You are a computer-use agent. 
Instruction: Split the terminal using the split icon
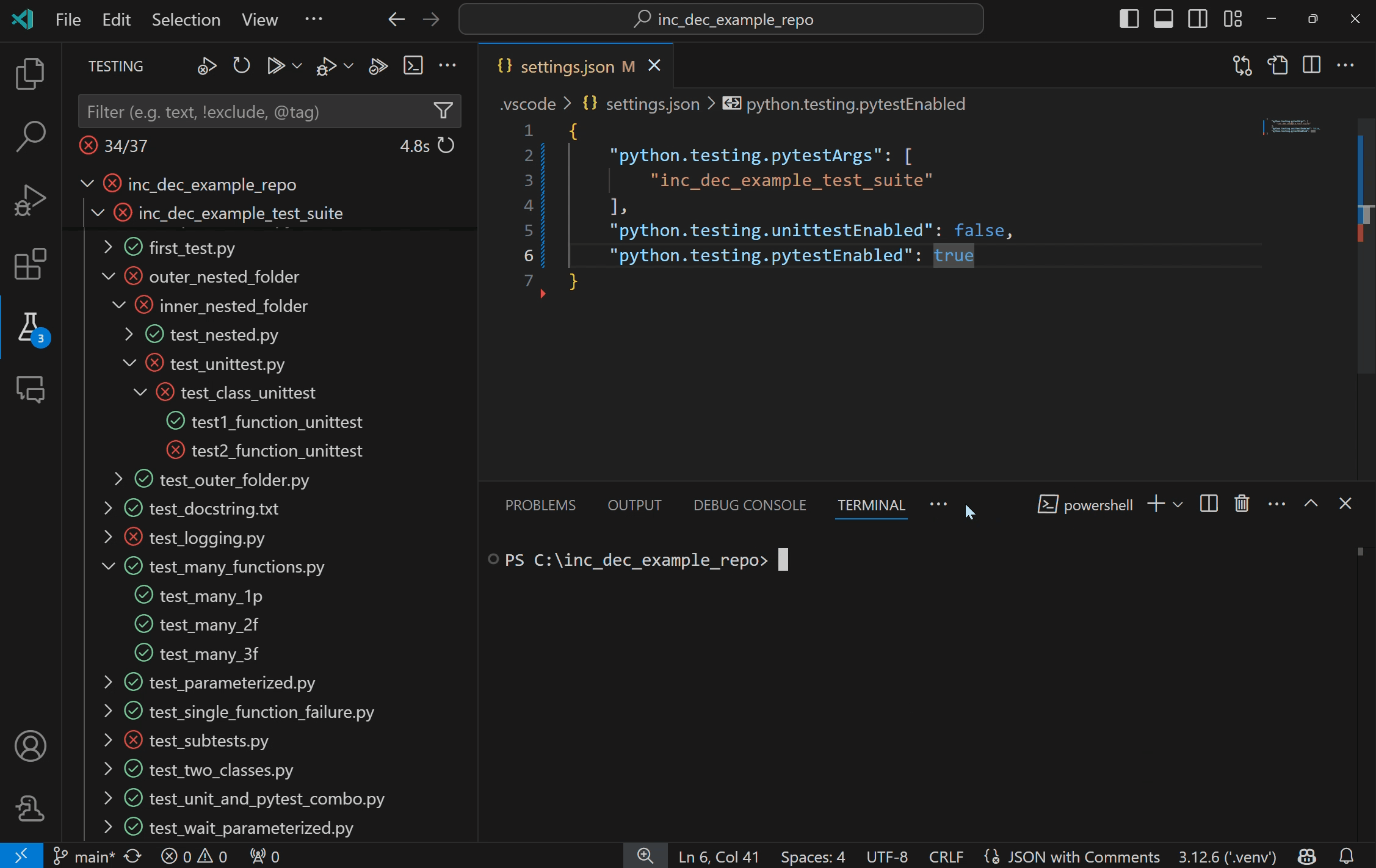[1208, 504]
